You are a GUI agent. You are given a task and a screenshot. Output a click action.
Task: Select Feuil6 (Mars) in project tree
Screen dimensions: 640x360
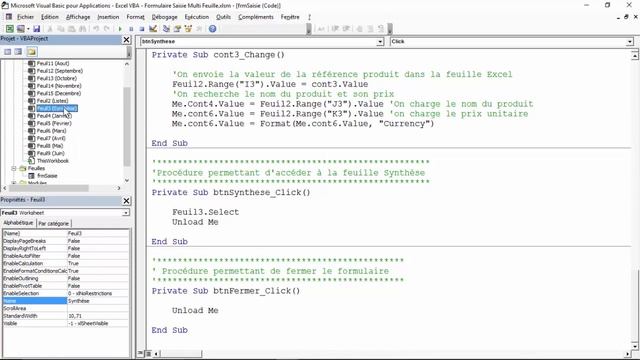click(51, 131)
